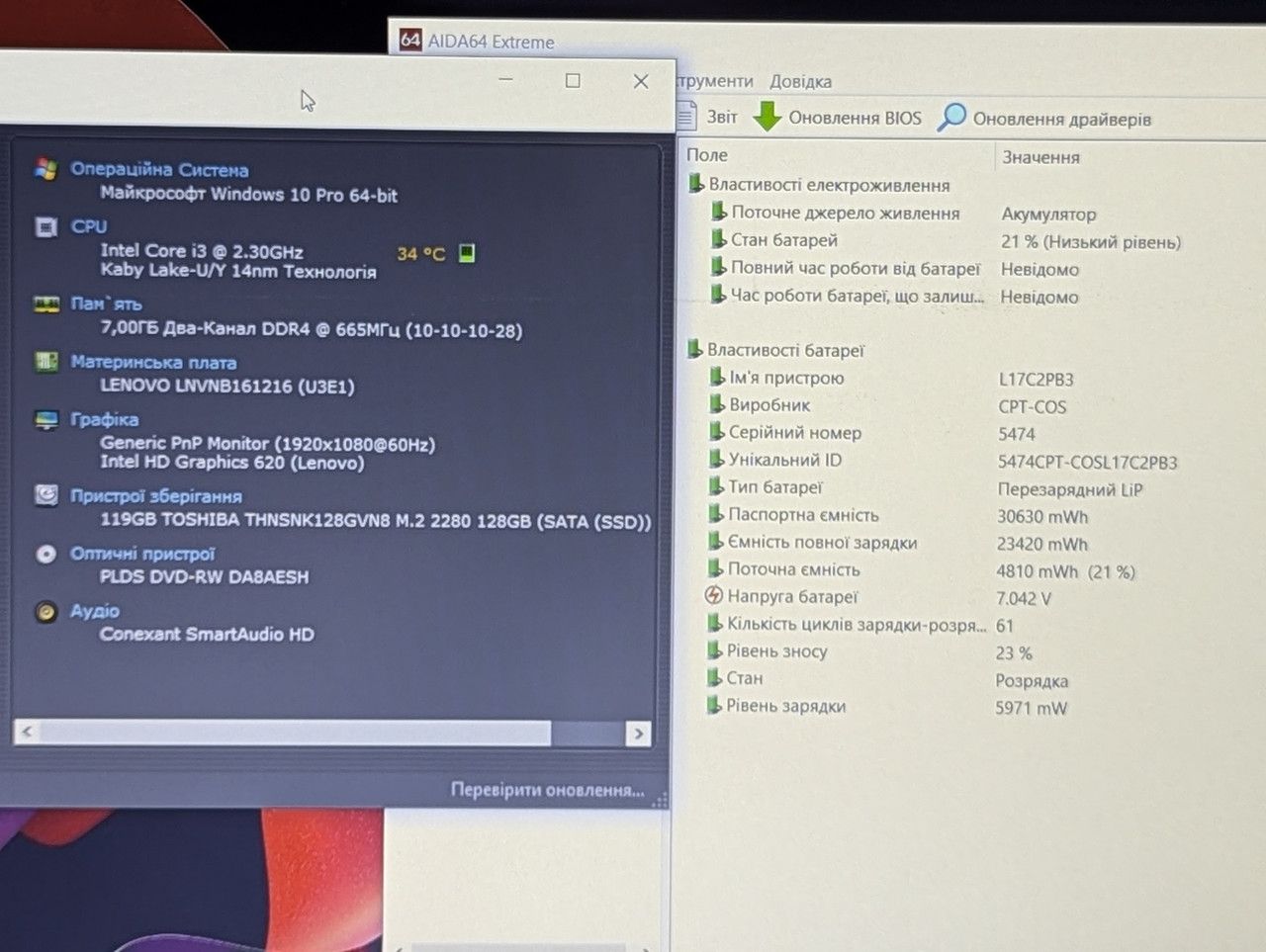Click the icon beside Стан батарей
The height and width of the screenshot is (952, 1266).
[719, 239]
